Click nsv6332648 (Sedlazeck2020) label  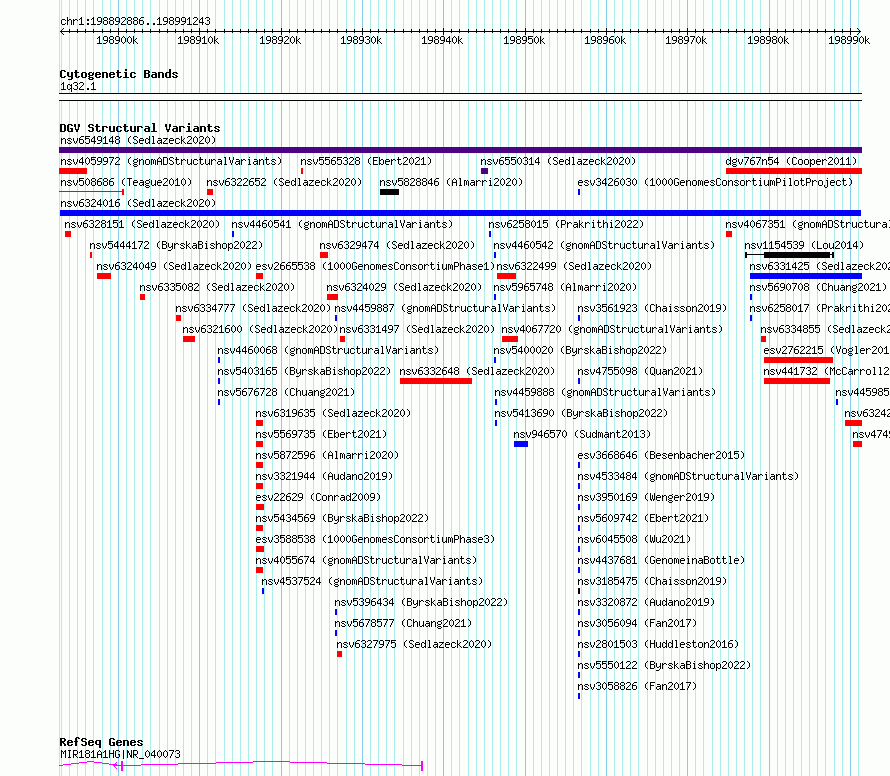point(477,371)
